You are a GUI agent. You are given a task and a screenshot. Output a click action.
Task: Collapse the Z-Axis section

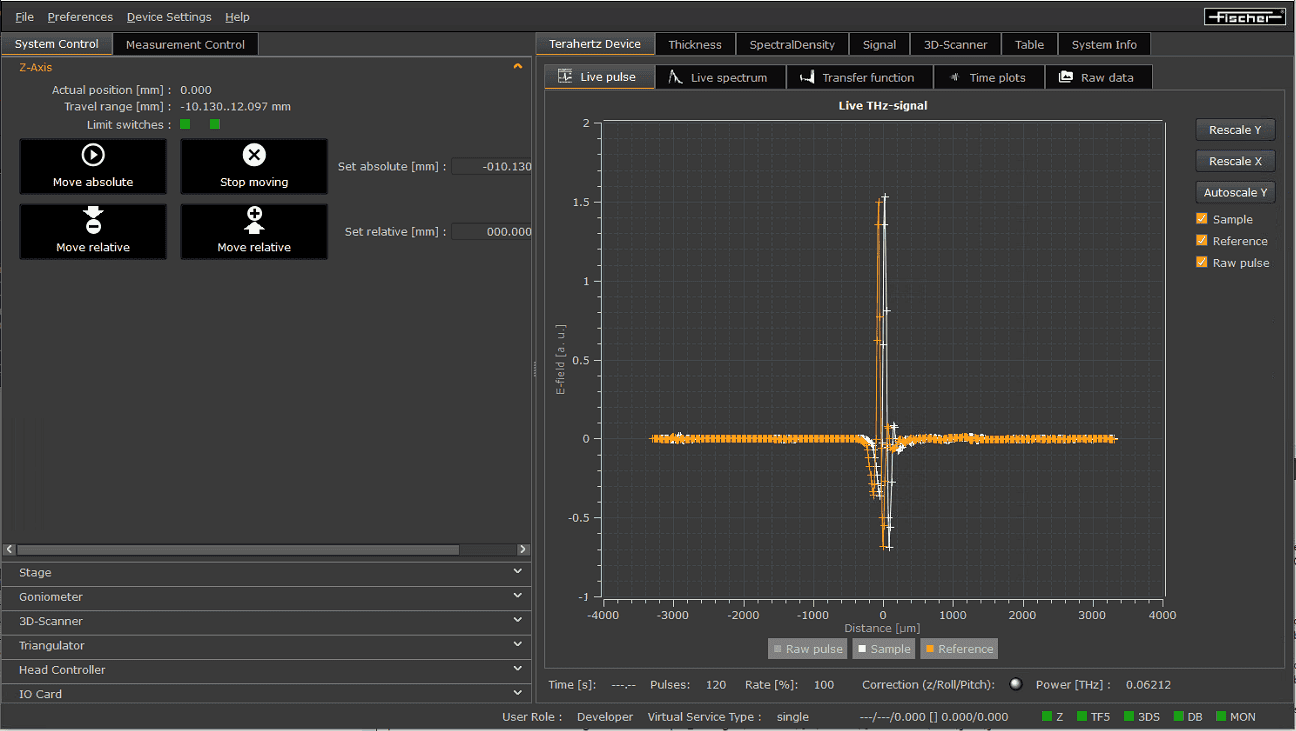[x=518, y=66]
